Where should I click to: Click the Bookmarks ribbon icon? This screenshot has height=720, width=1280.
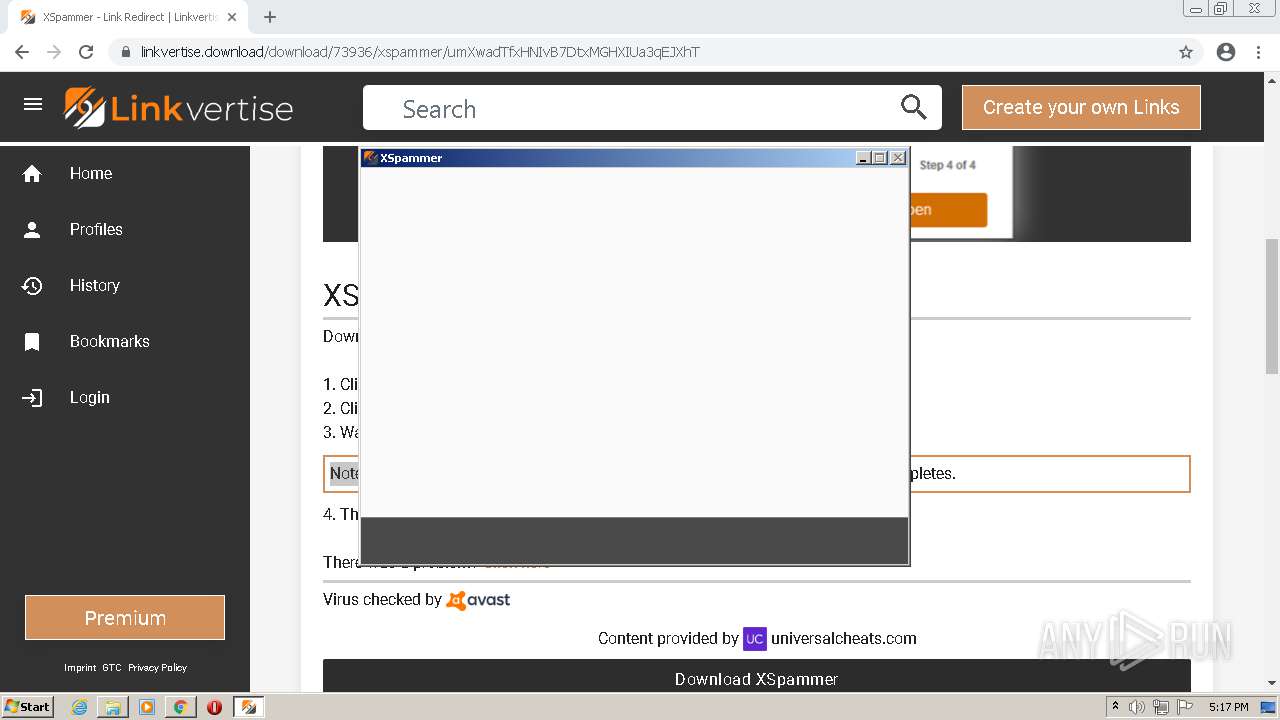32,342
